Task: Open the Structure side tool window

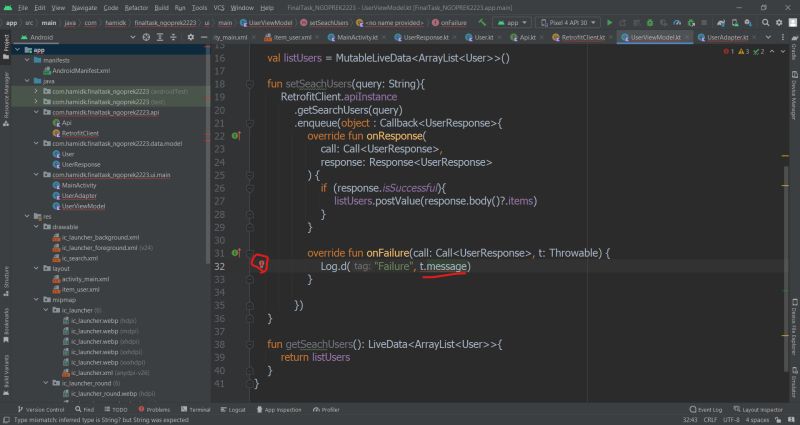Action: coord(6,281)
